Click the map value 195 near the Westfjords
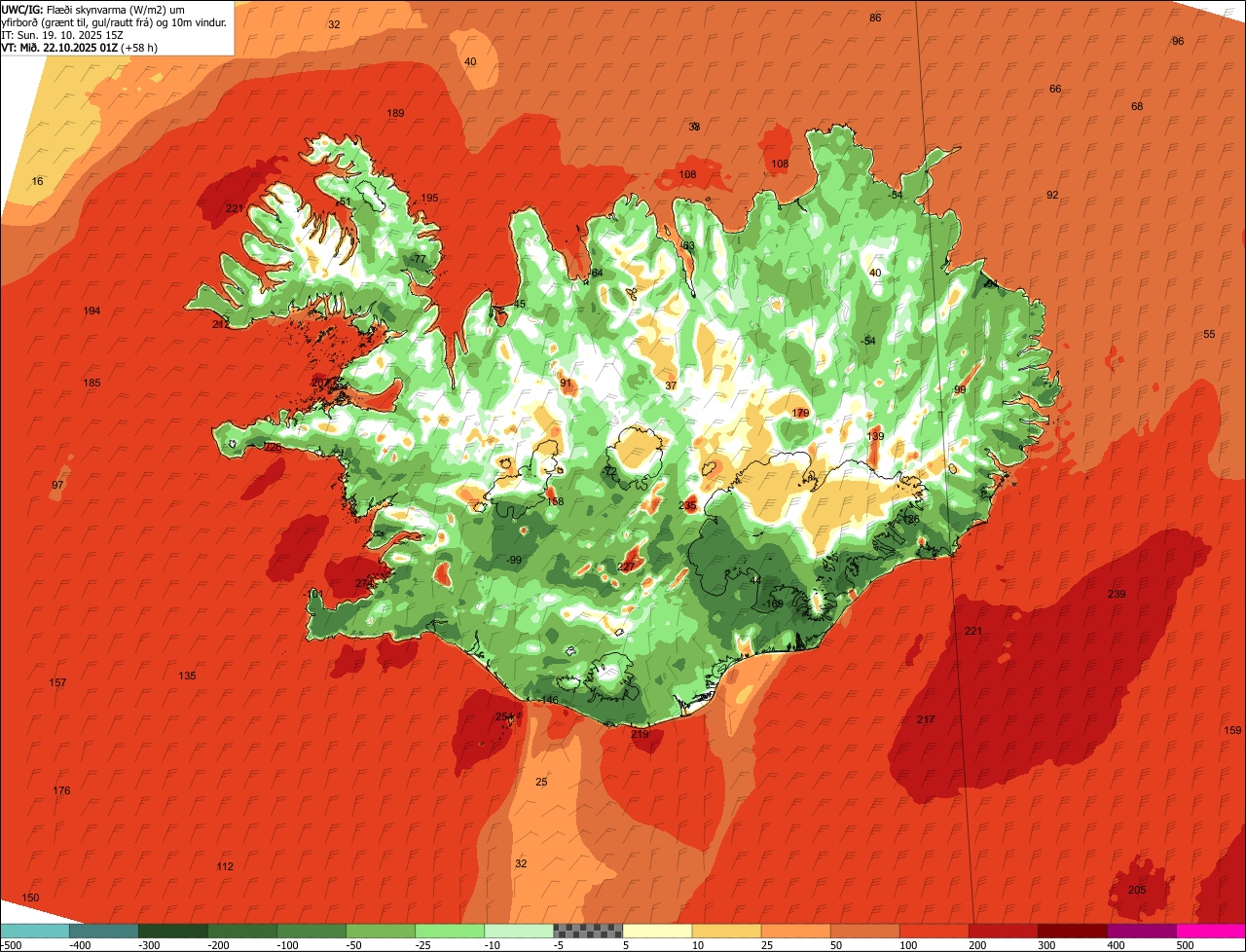 pos(429,198)
